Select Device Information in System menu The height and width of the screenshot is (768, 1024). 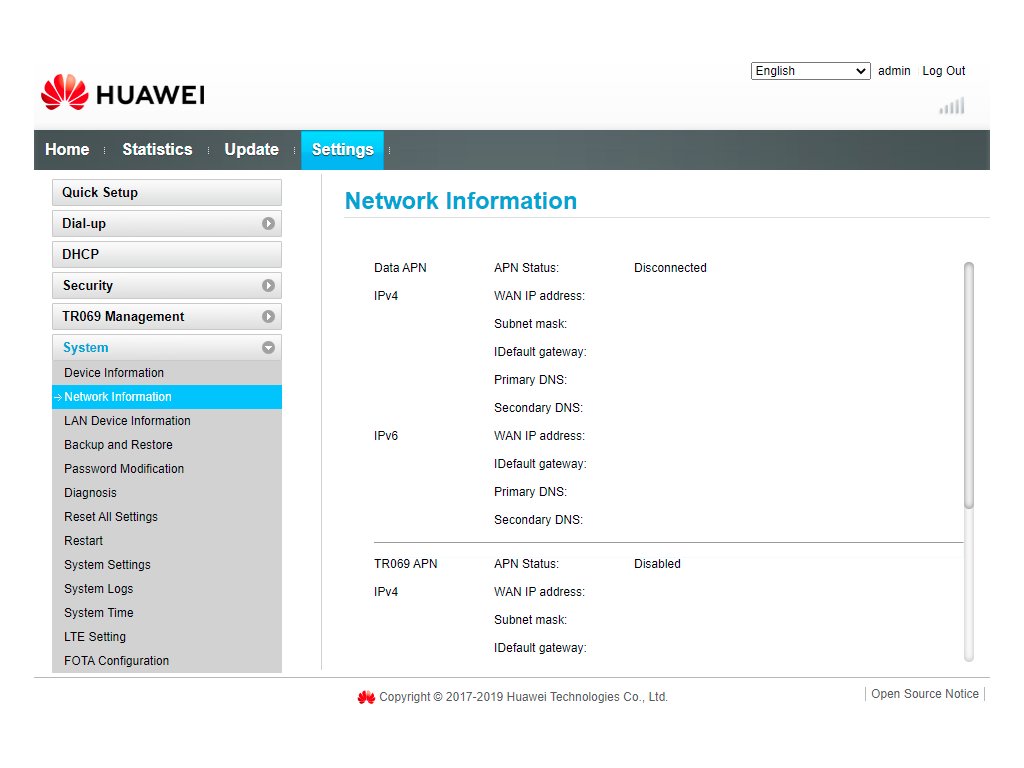(114, 373)
